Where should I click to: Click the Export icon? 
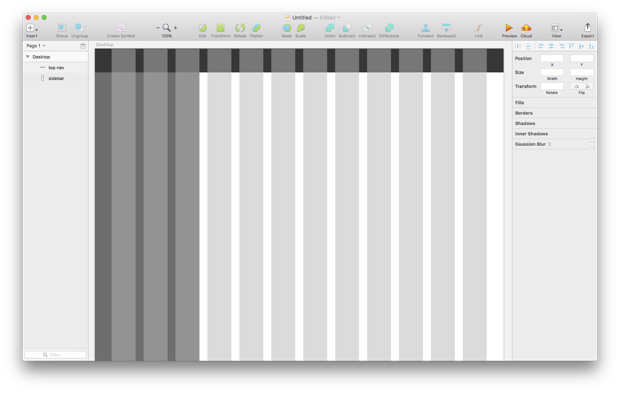(x=588, y=27)
